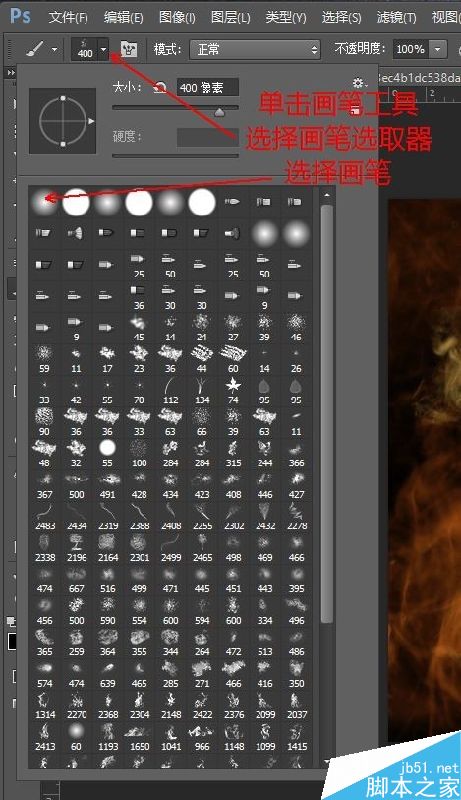
Task: Choose the smoke brush labeled 2483
Action: pos(45,516)
